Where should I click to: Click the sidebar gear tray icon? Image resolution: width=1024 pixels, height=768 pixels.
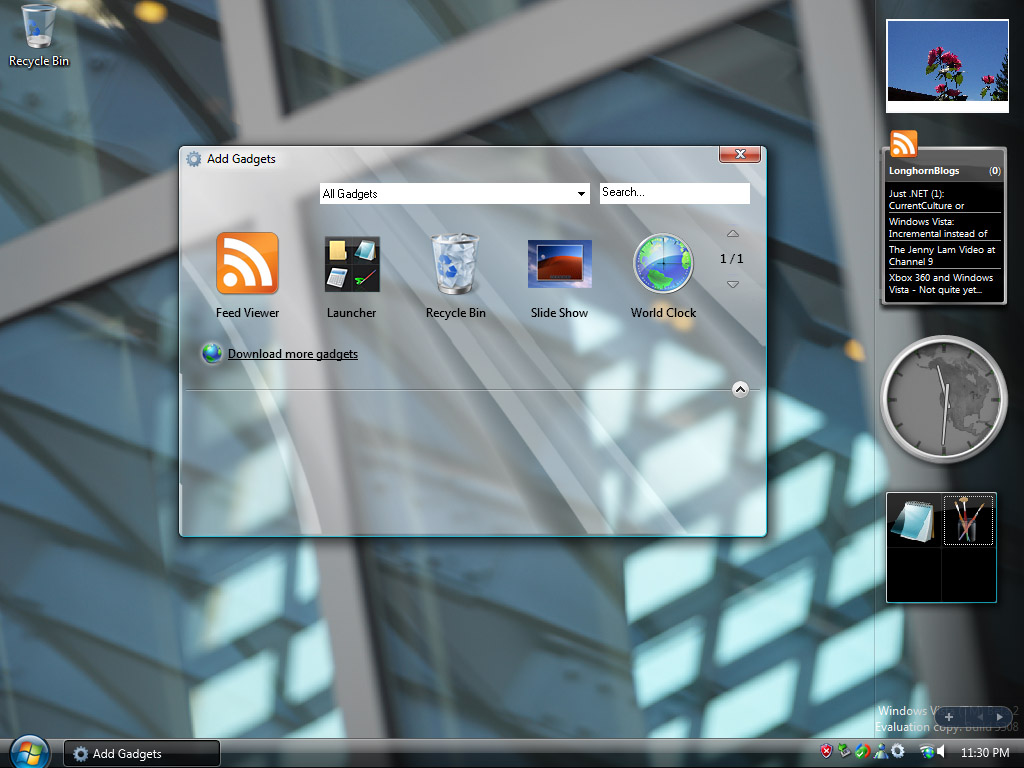(x=898, y=752)
